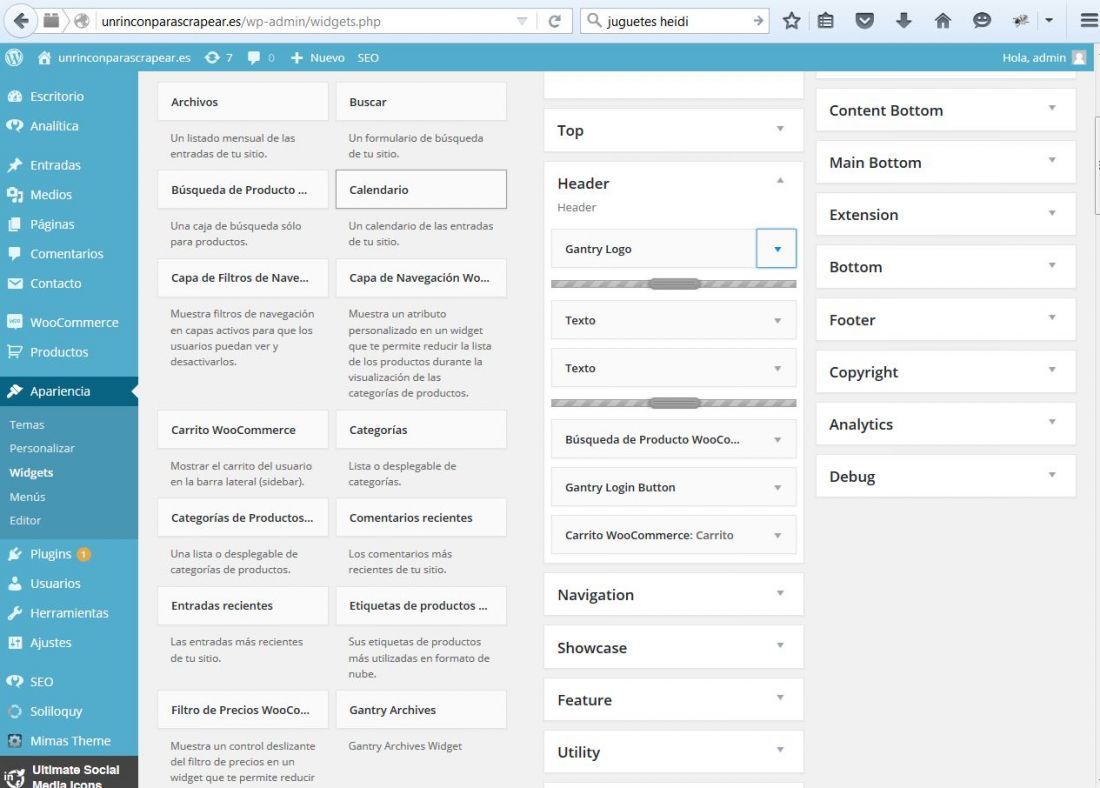
Task: Open the SEO admin bar link
Action: click(368, 58)
